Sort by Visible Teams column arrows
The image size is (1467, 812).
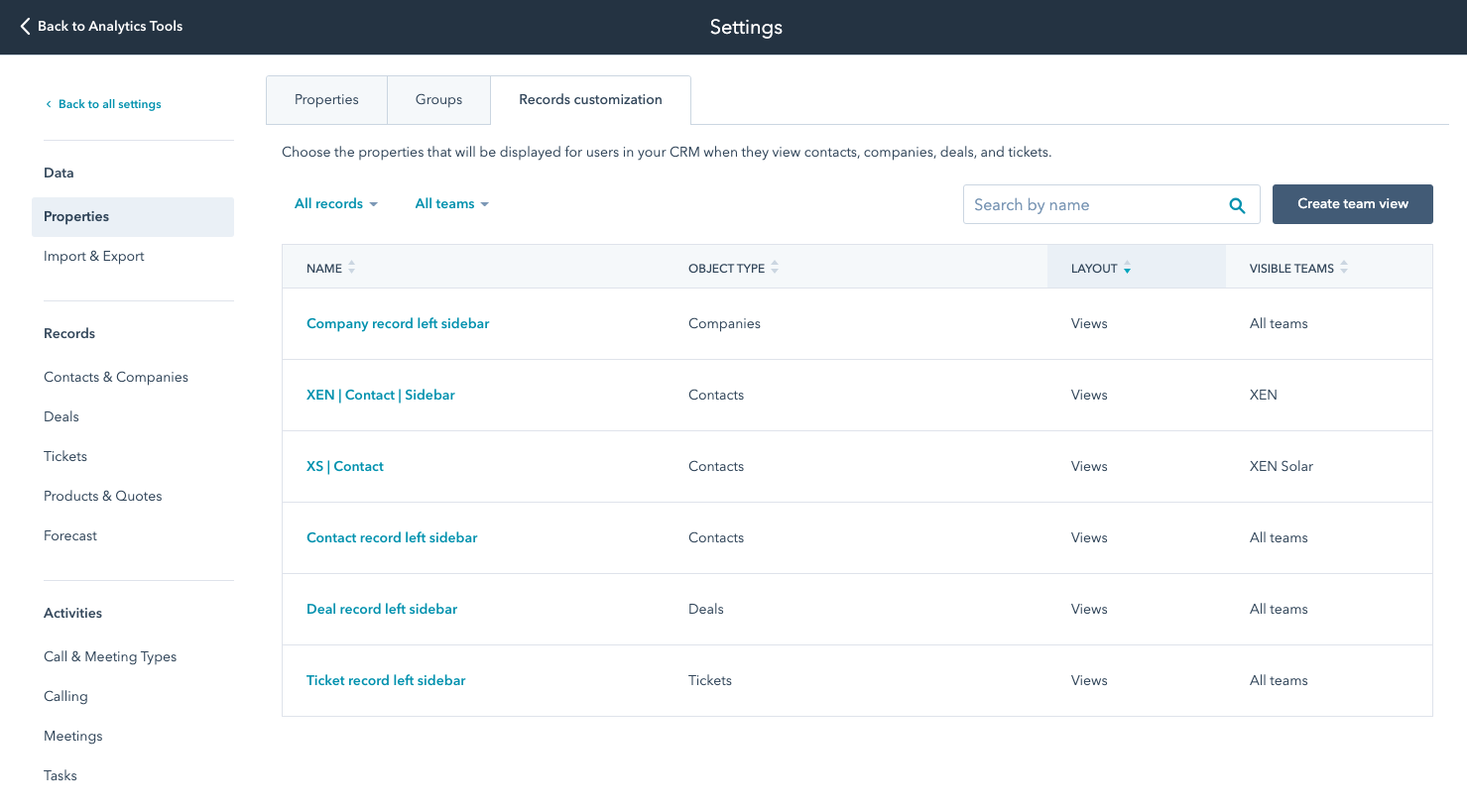1344,268
